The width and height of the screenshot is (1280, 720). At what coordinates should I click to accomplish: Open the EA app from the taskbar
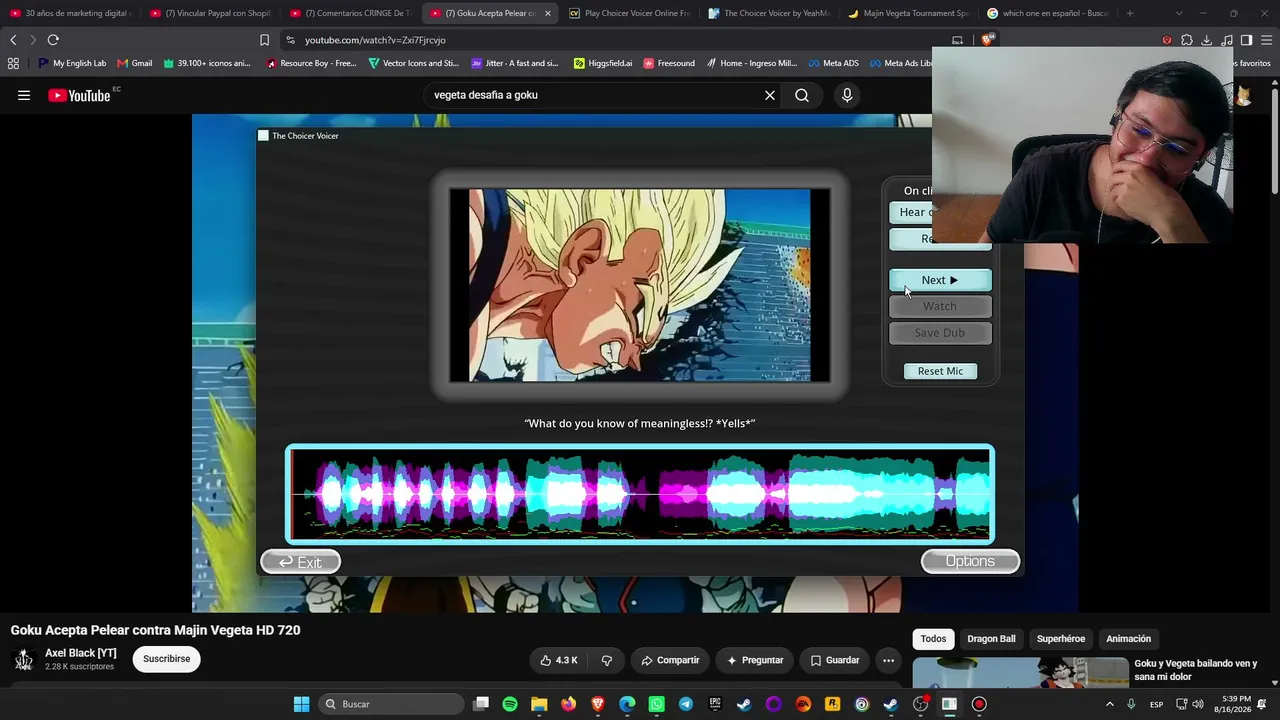pyautogui.click(x=803, y=704)
